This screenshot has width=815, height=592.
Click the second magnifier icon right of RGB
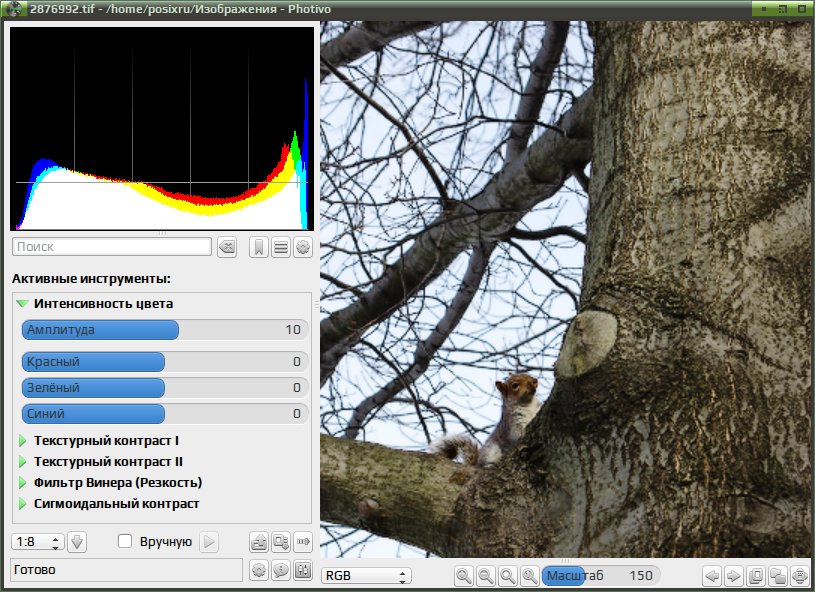[485, 576]
